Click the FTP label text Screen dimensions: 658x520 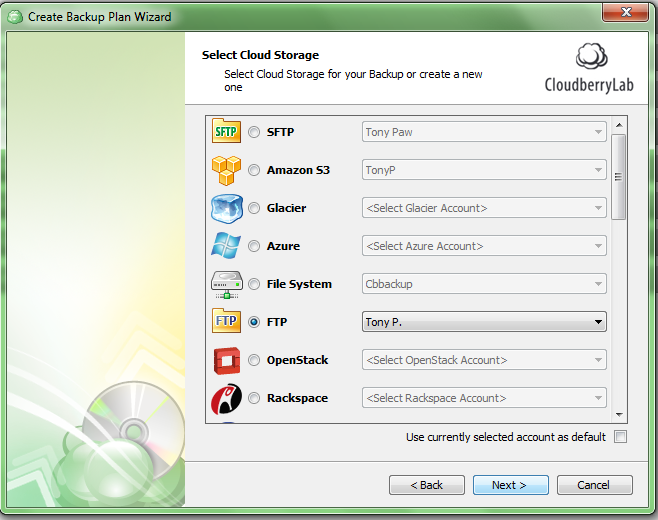tap(277, 322)
